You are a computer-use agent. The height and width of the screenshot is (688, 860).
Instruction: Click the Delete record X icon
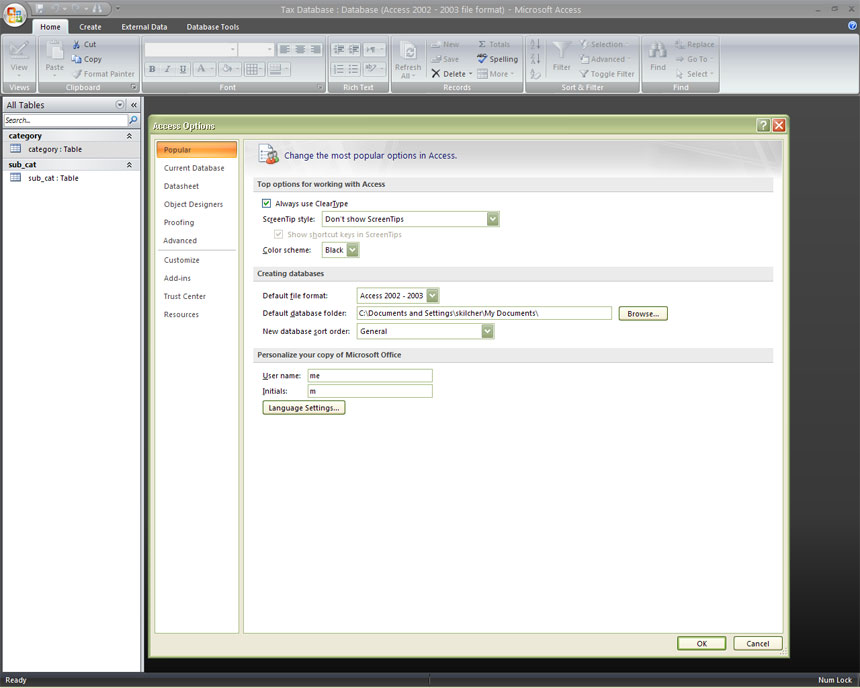pyautogui.click(x=436, y=74)
